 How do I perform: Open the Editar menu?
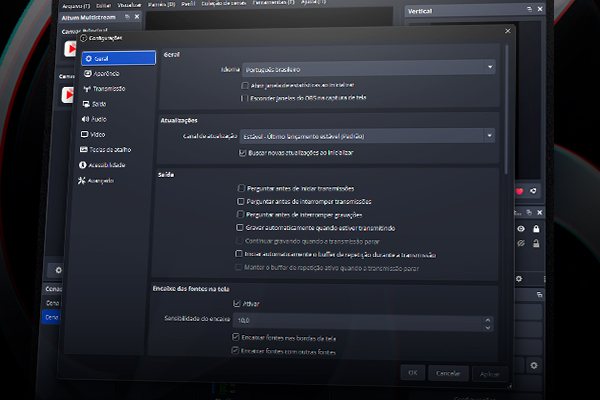(x=103, y=5)
